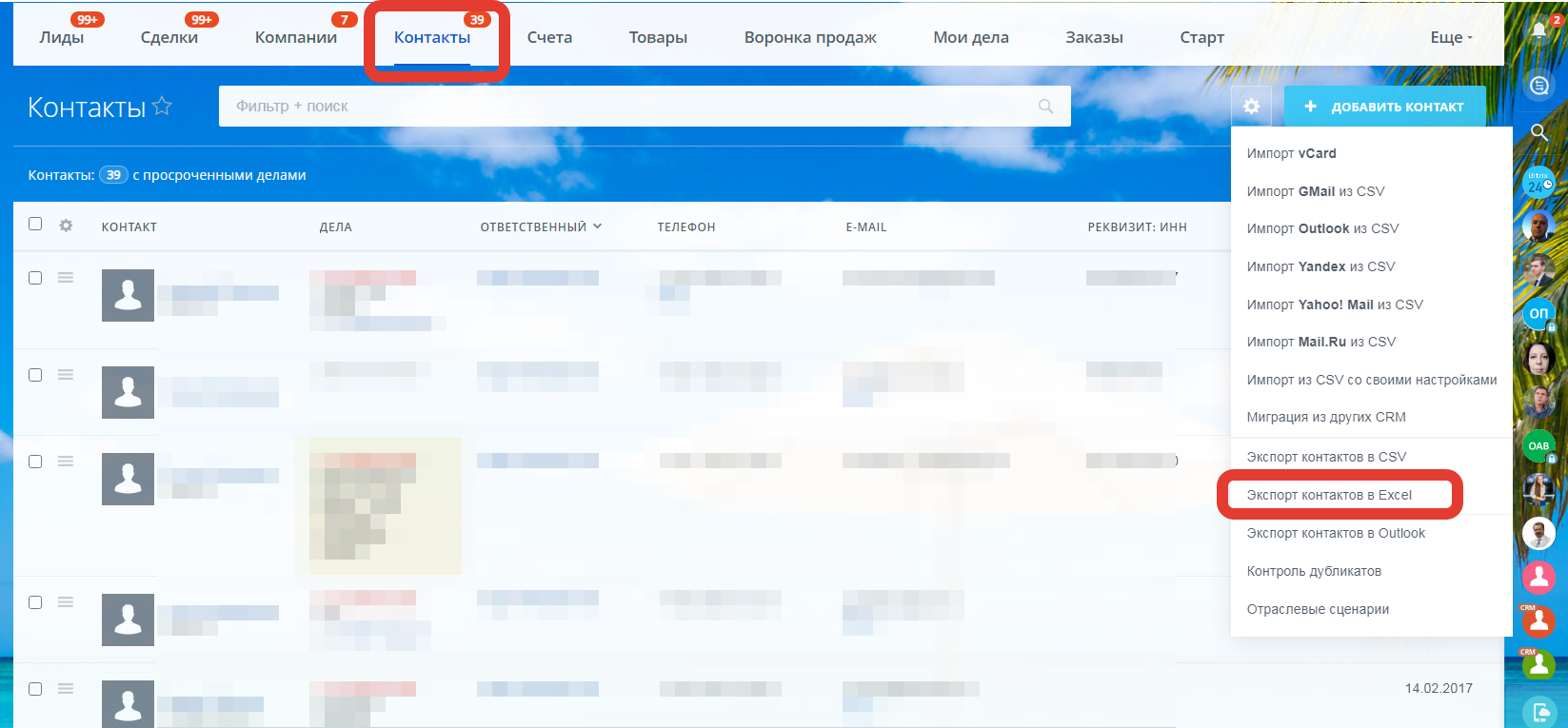
Task: Expand the Еще dropdown in the top menu
Action: click(x=1451, y=38)
